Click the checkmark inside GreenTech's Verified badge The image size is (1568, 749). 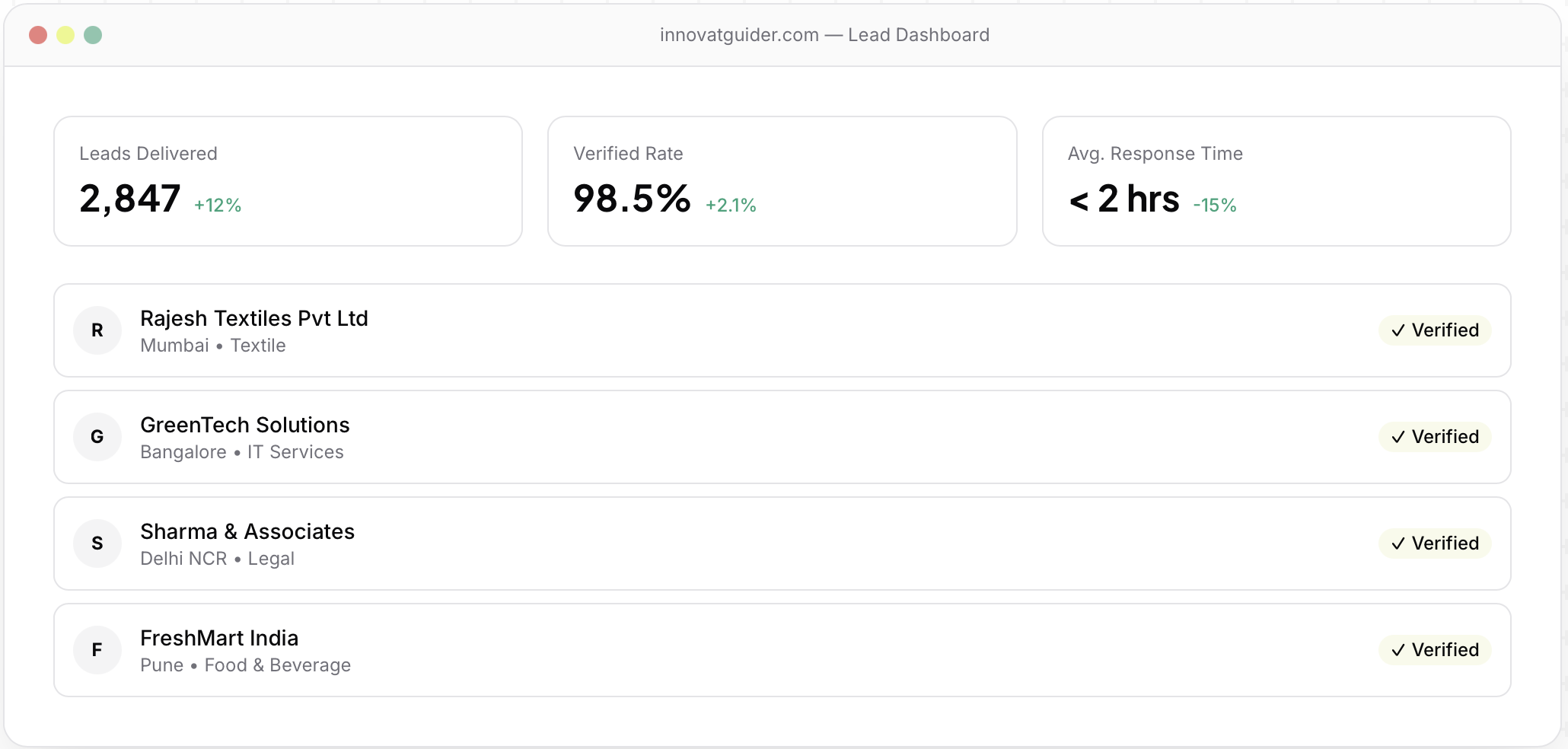pos(1397,437)
